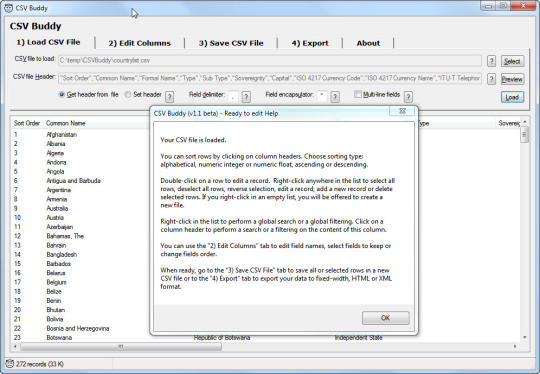Click the list's scroll up arrow
Viewport: 540px width, 374px height.
525,122
